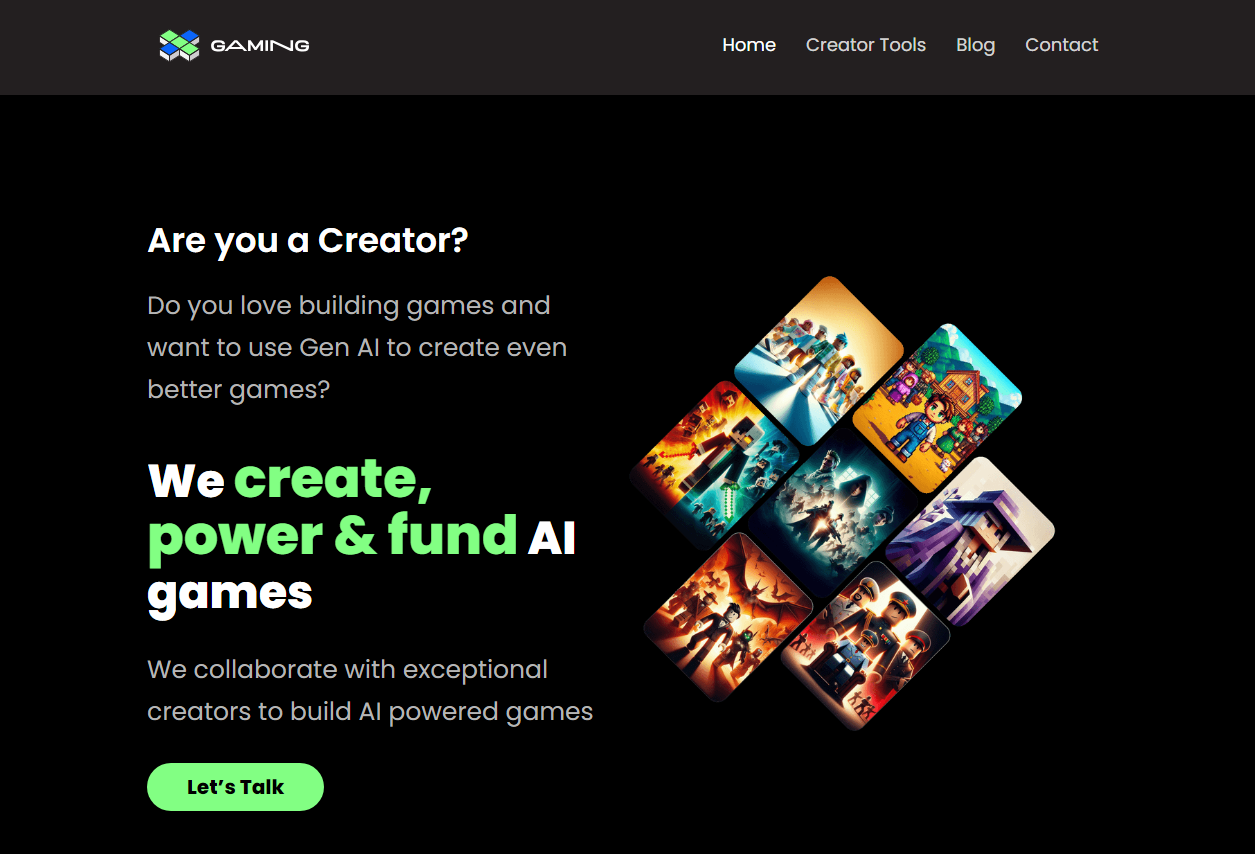Open the Blog nav link
The height and width of the screenshot is (854, 1255).
(x=976, y=45)
